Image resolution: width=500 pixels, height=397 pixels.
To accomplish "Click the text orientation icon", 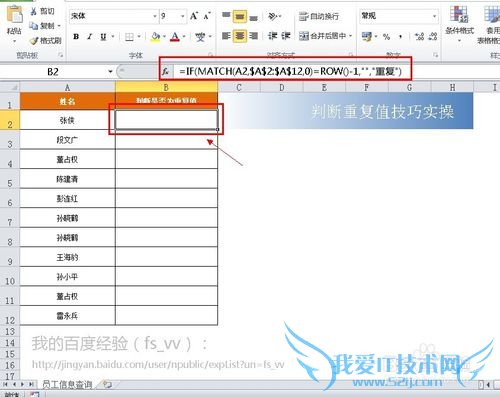I will pos(273,16).
